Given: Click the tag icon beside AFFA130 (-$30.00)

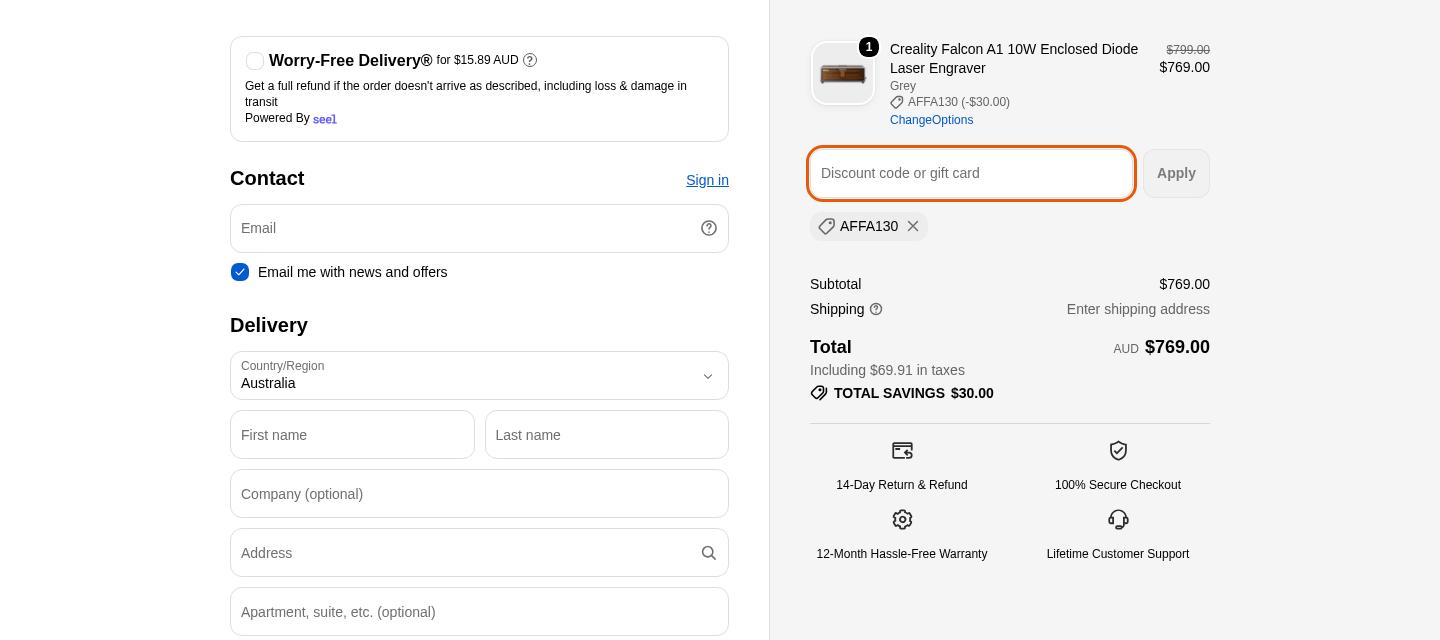Looking at the screenshot, I should pyautogui.click(x=897, y=102).
